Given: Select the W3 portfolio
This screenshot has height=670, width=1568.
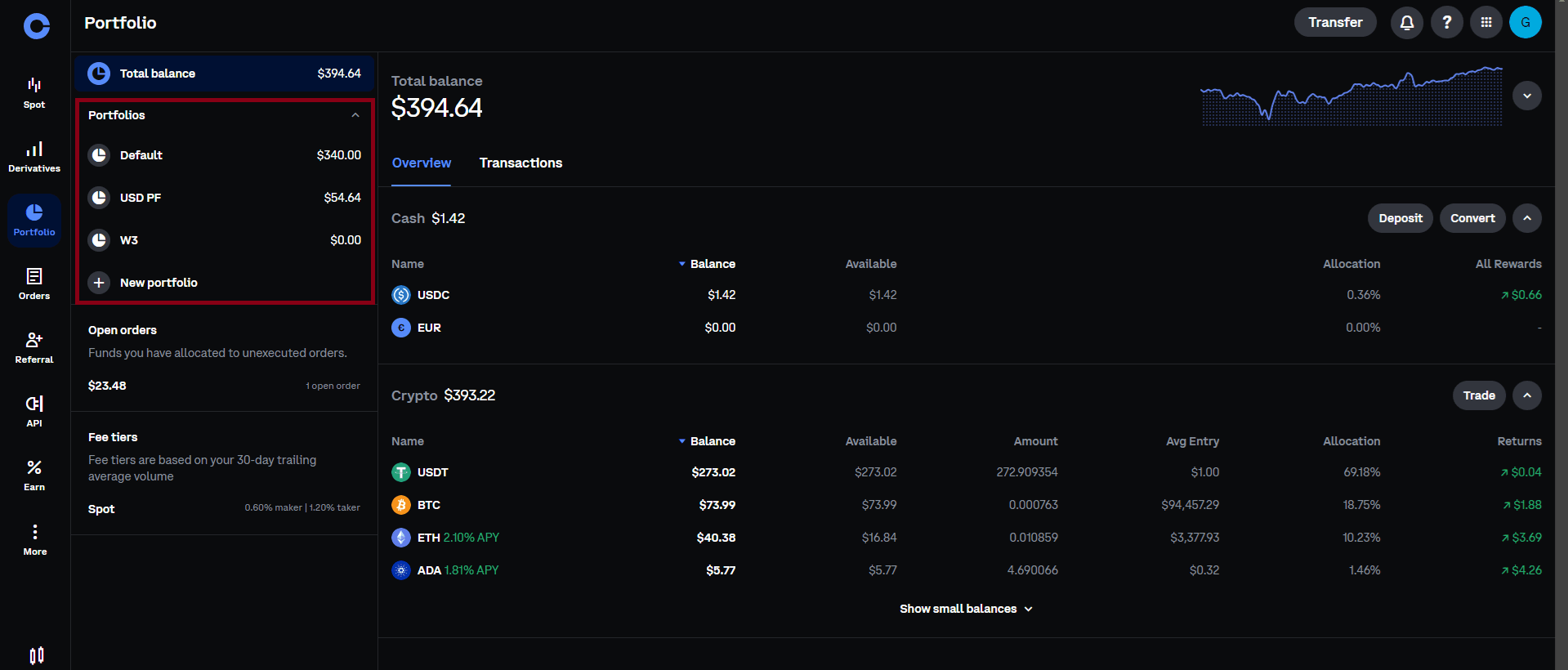Looking at the screenshot, I should tap(224, 240).
